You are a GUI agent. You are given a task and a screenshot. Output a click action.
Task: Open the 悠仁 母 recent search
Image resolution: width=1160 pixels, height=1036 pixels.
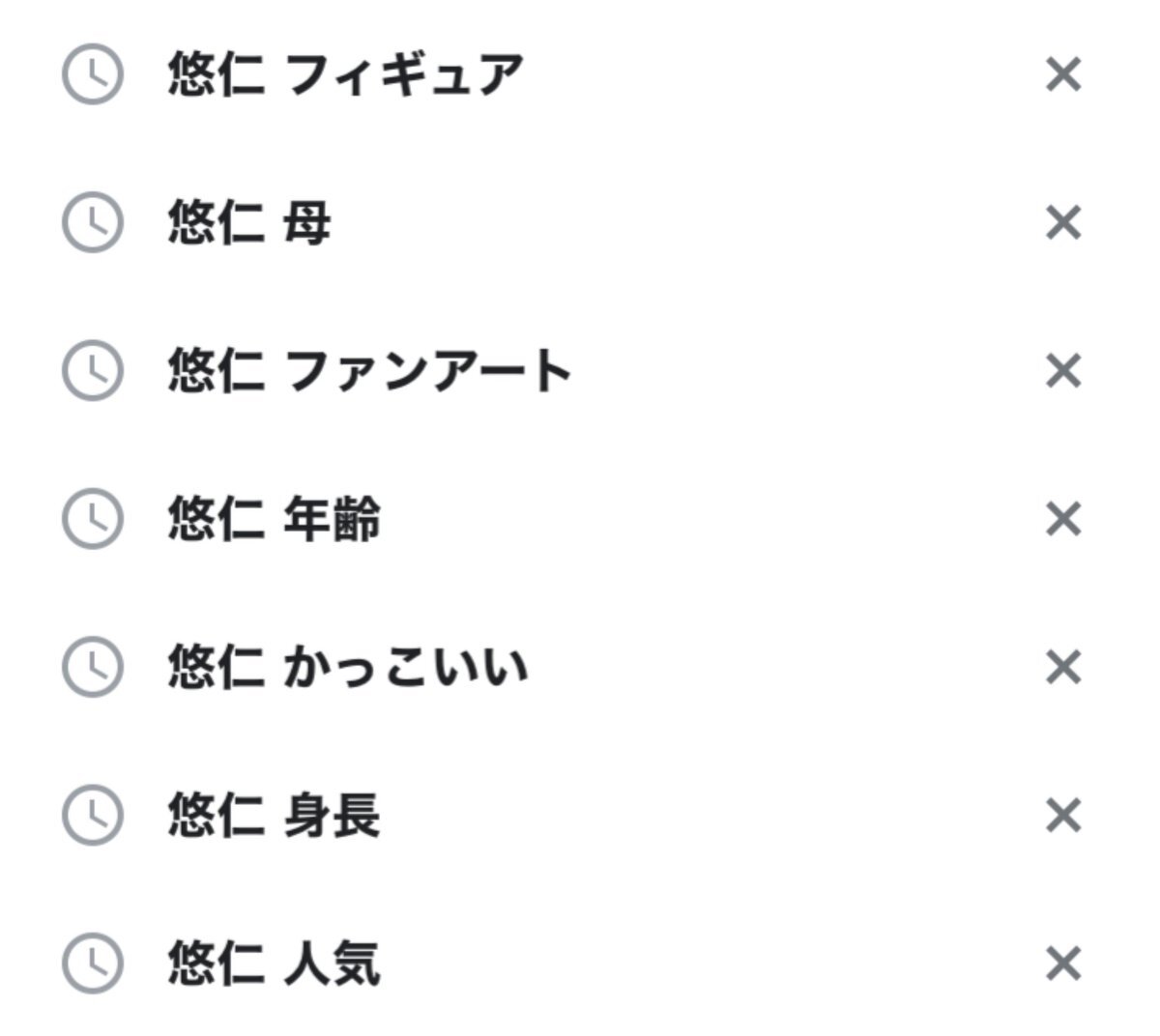pyautogui.click(x=248, y=223)
